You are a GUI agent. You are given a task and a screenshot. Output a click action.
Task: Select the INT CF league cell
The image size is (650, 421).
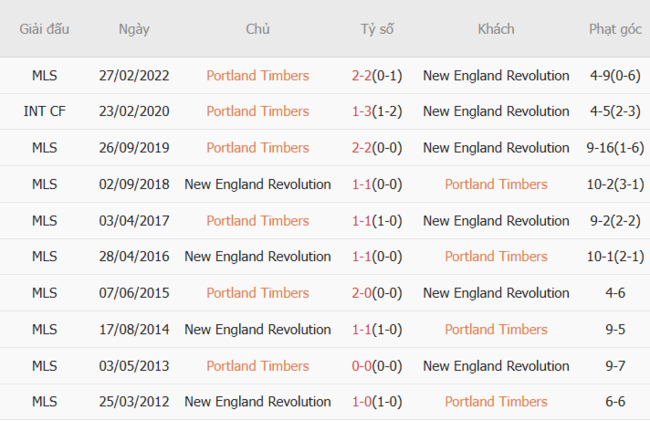click(44, 111)
